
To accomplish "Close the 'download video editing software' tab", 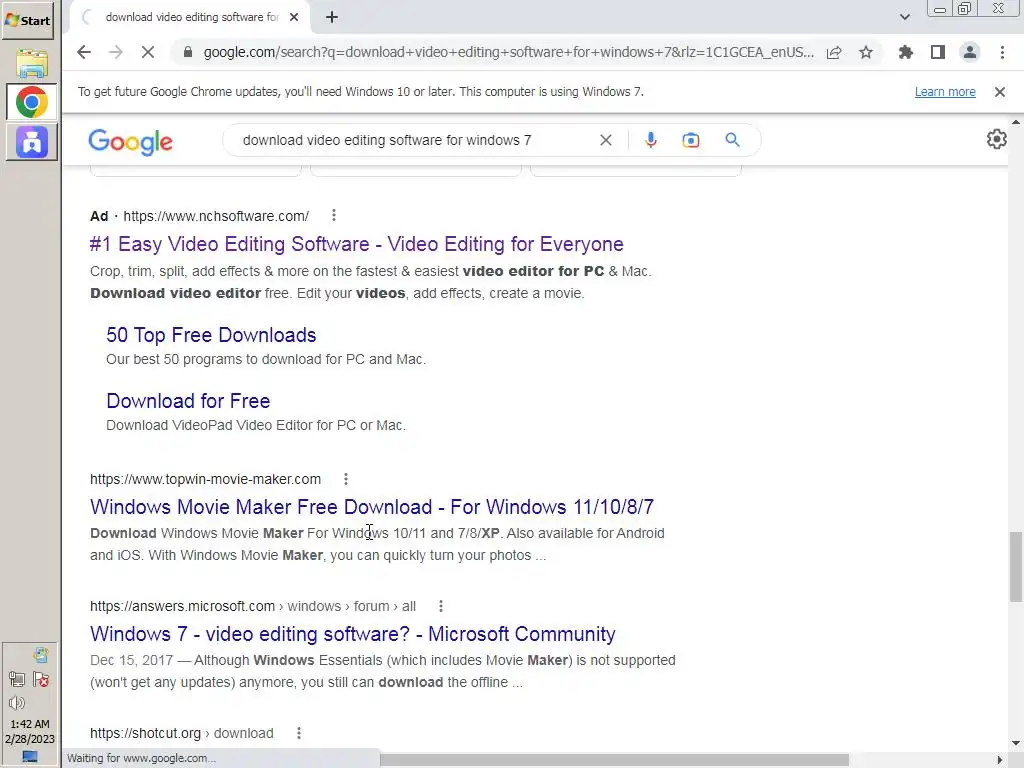I will [294, 17].
